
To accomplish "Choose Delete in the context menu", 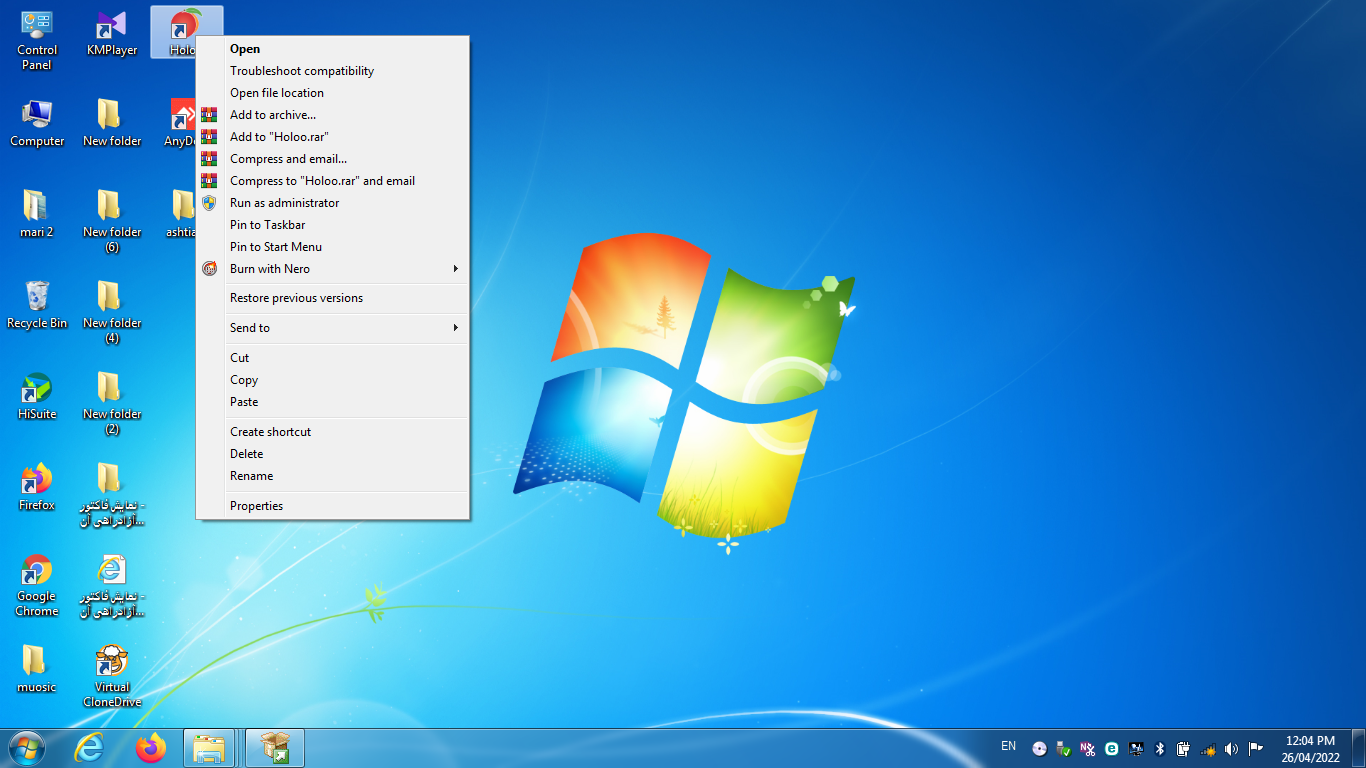I will [x=333, y=454].
